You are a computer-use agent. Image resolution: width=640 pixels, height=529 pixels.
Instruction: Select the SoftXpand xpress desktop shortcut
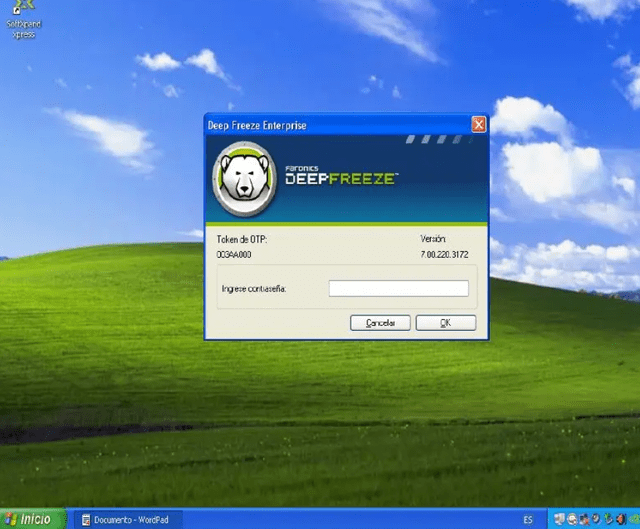(x=23, y=20)
